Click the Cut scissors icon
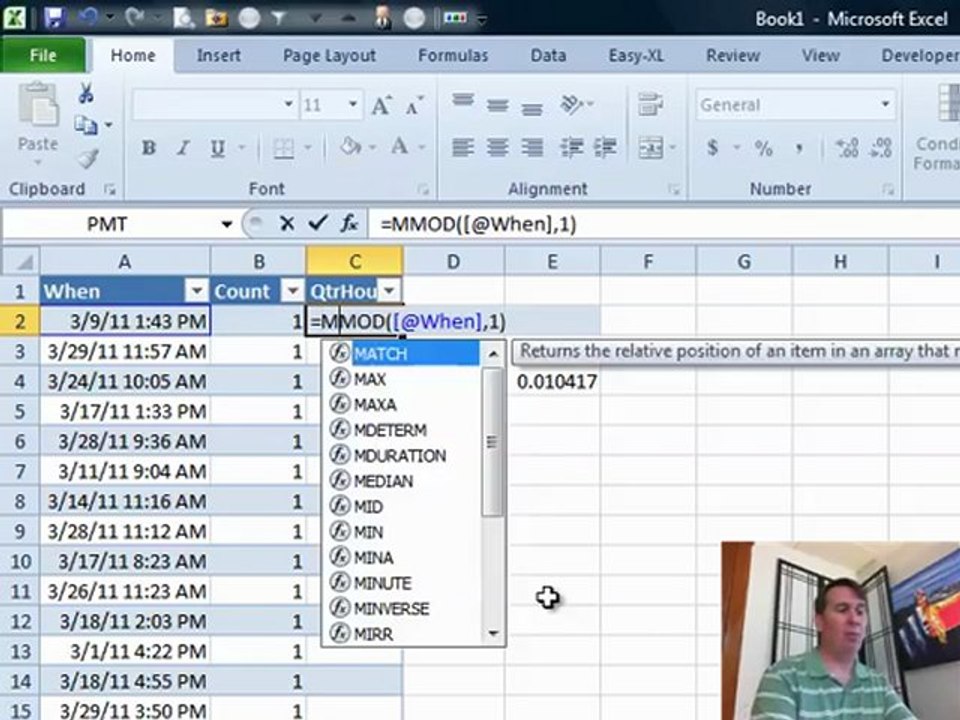 point(86,94)
